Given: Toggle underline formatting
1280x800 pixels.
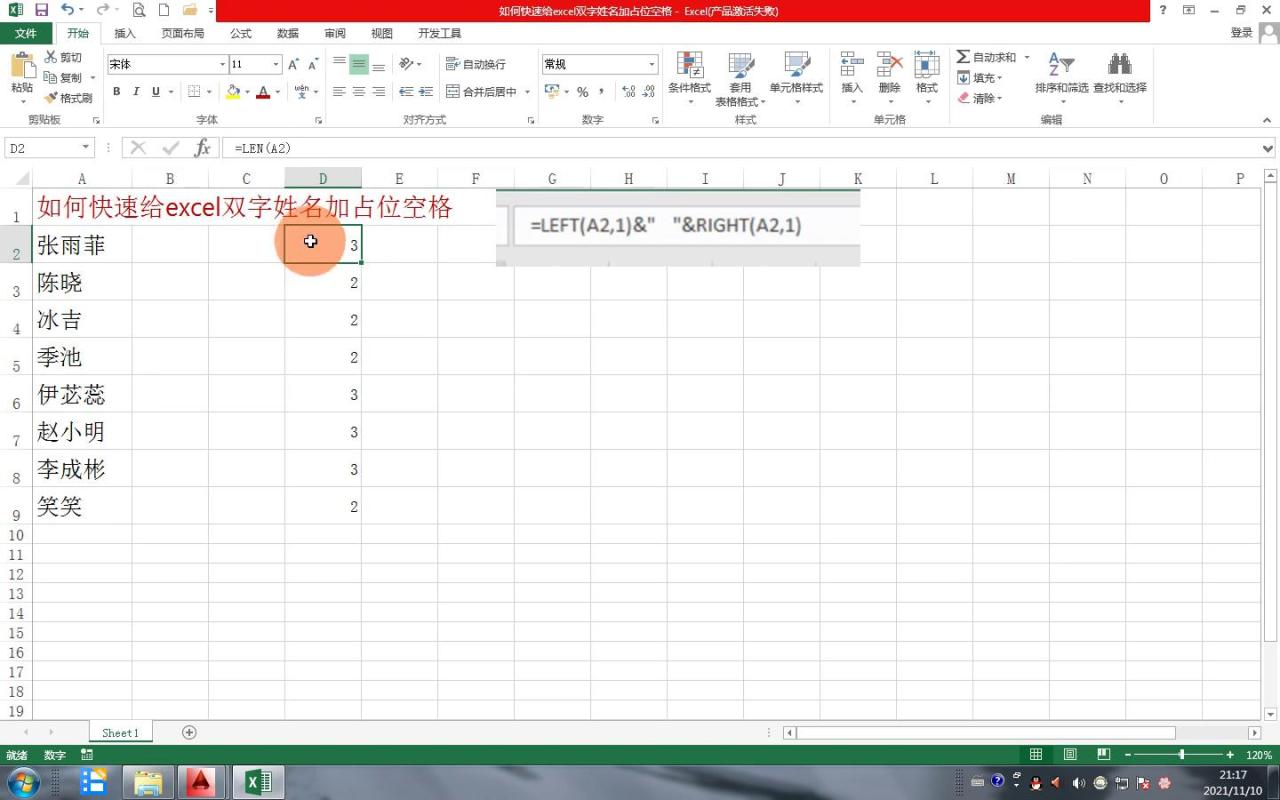Looking at the screenshot, I should tap(156, 92).
